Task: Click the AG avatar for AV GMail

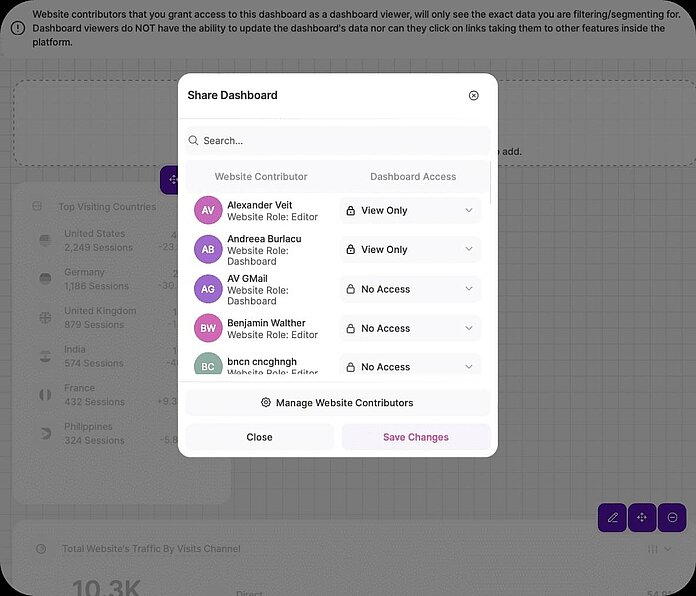Action: [208, 289]
